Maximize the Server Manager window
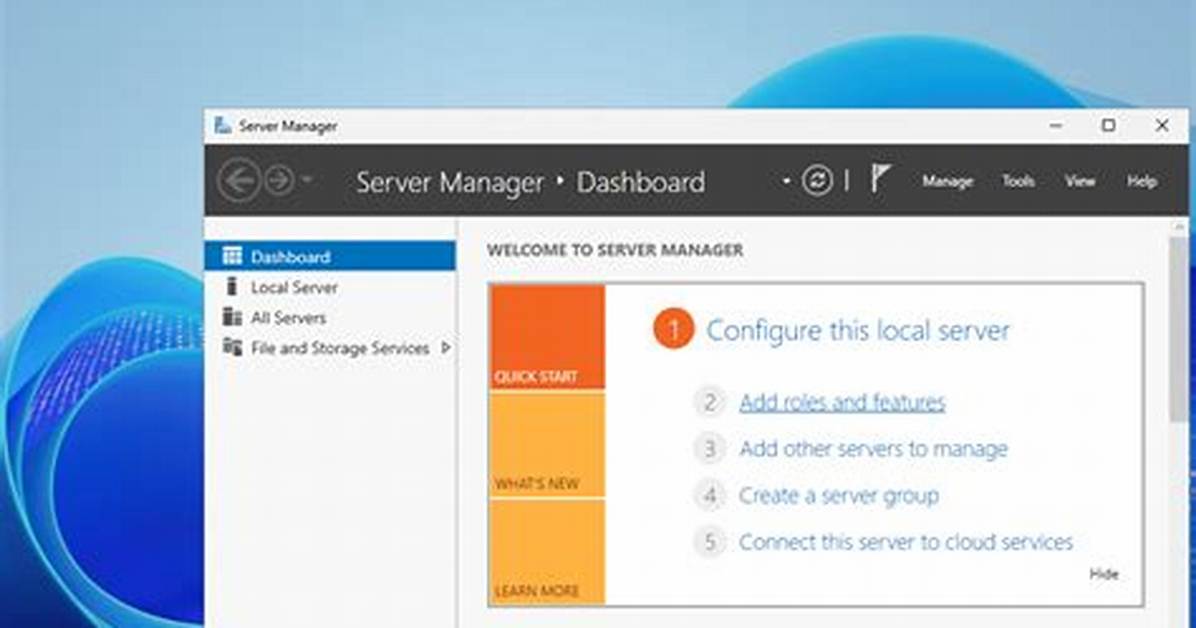Viewport: 1196px width, 628px height. click(1108, 126)
